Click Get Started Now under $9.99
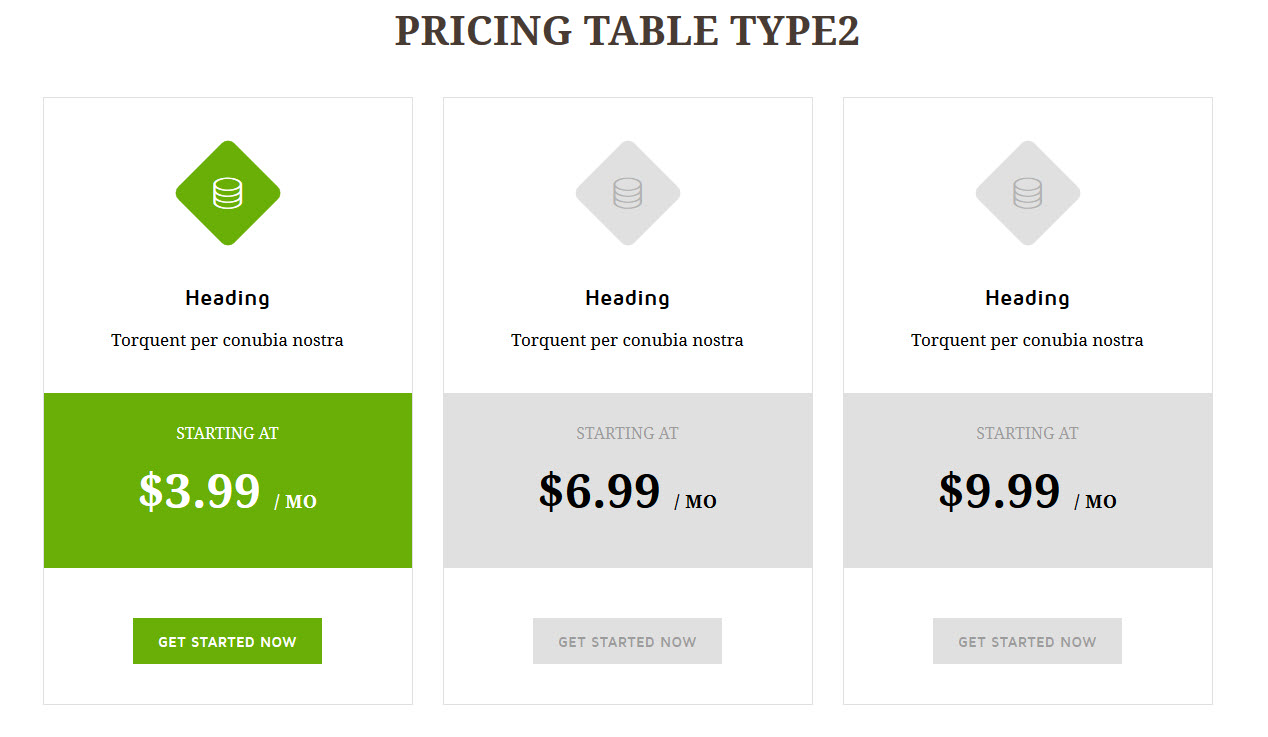The width and height of the screenshot is (1268, 737). [x=1027, y=641]
